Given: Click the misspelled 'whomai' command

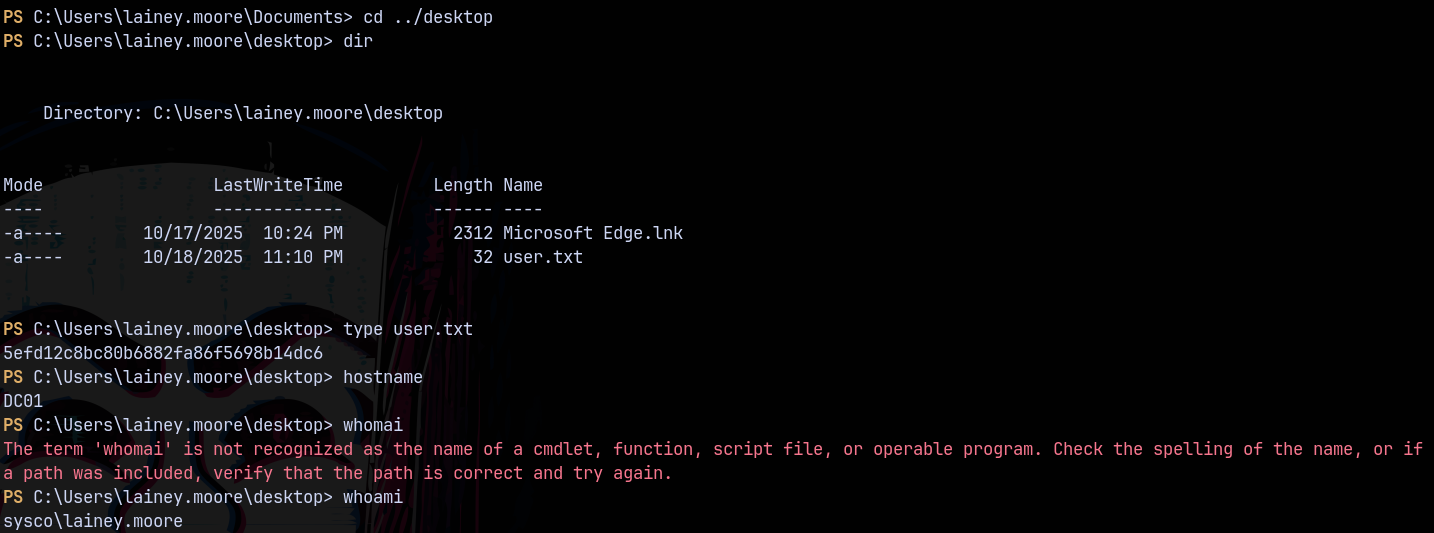Looking at the screenshot, I should coord(372,425).
